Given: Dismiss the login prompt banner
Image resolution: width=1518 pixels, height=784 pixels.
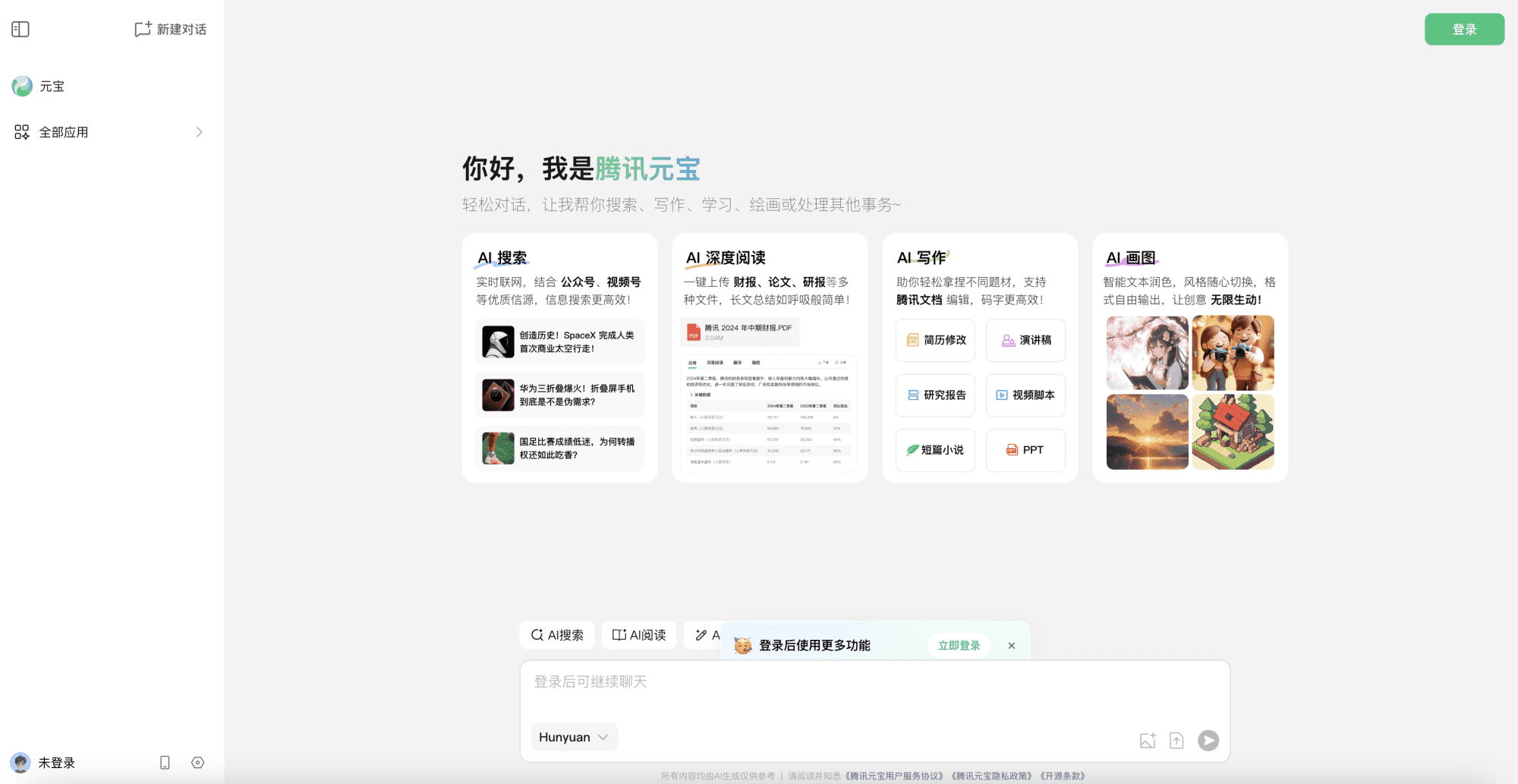Looking at the screenshot, I should pyautogui.click(x=1011, y=646).
